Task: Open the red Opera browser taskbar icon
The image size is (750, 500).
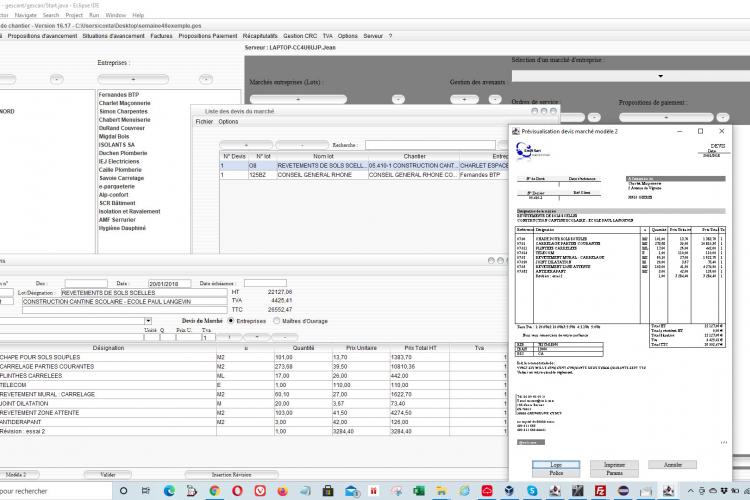Action: (x=237, y=490)
